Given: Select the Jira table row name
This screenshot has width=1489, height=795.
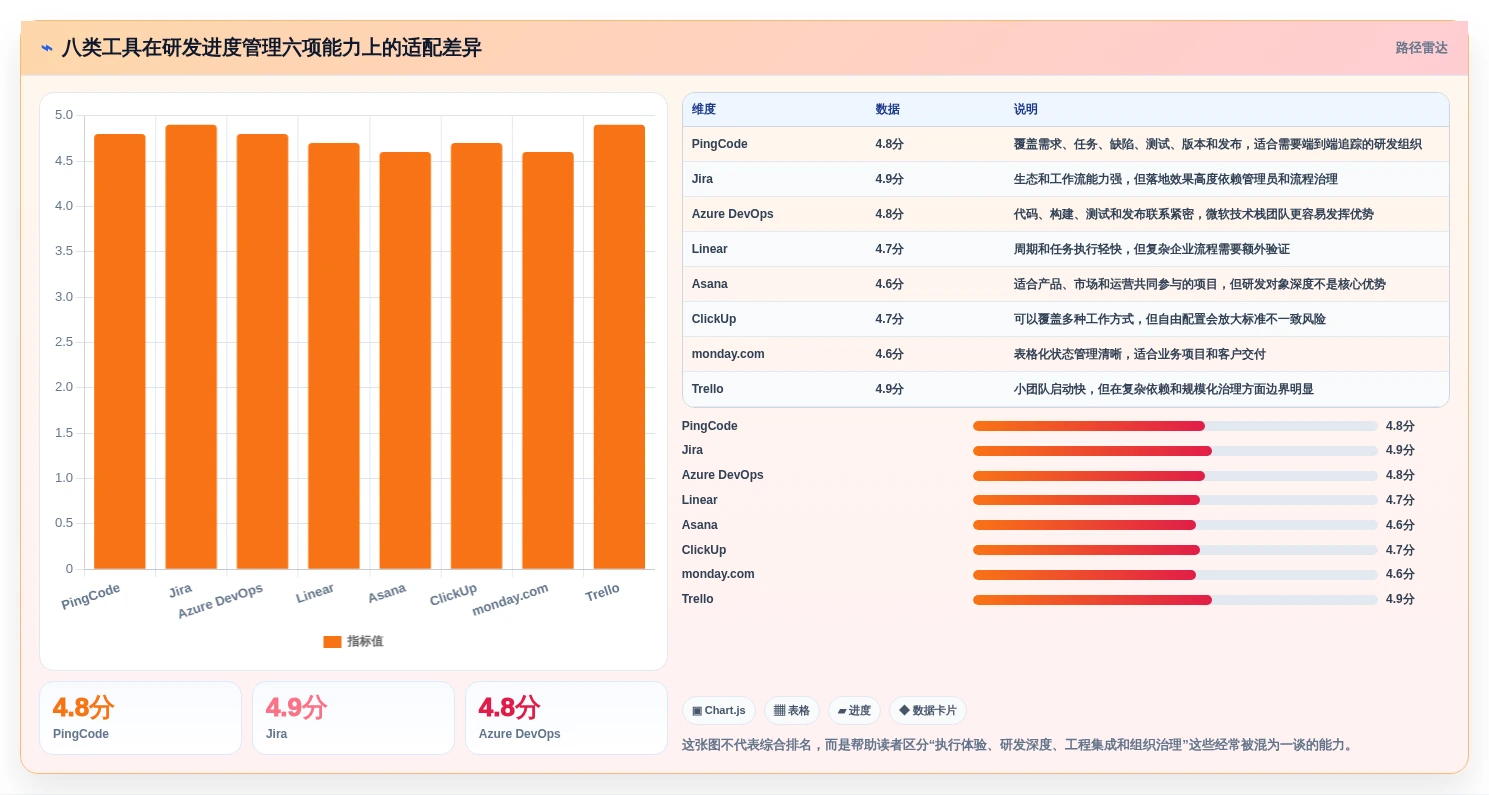Looking at the screenshot, I should point(702,179).
